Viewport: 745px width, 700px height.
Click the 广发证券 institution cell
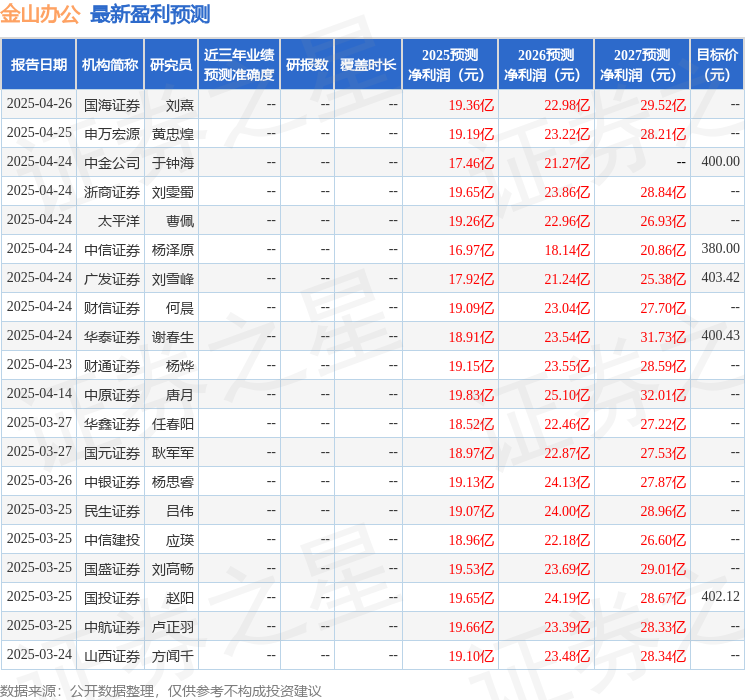point(112,279)
